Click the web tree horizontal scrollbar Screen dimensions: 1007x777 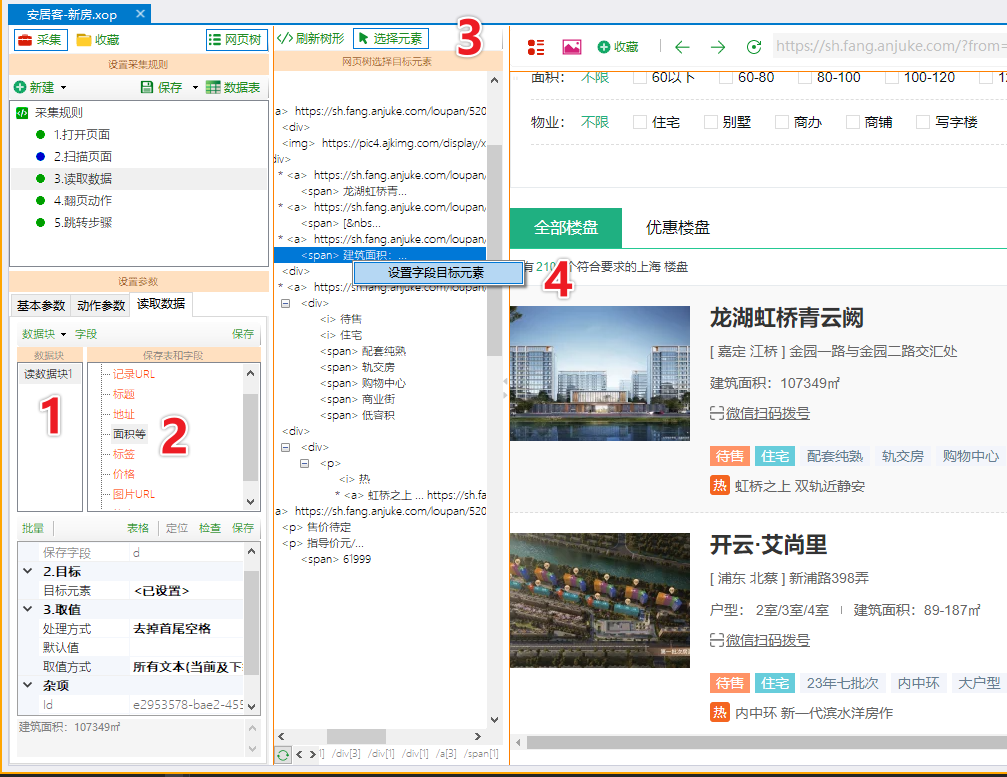click(x=380, y=736)
